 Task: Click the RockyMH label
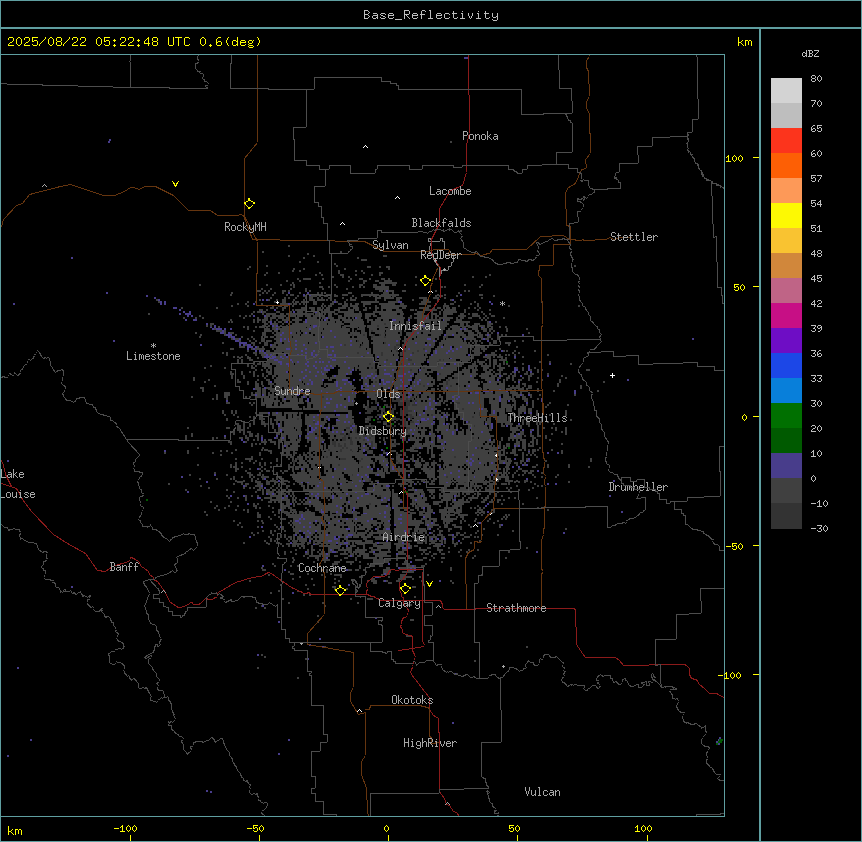(x=245, y=227)
